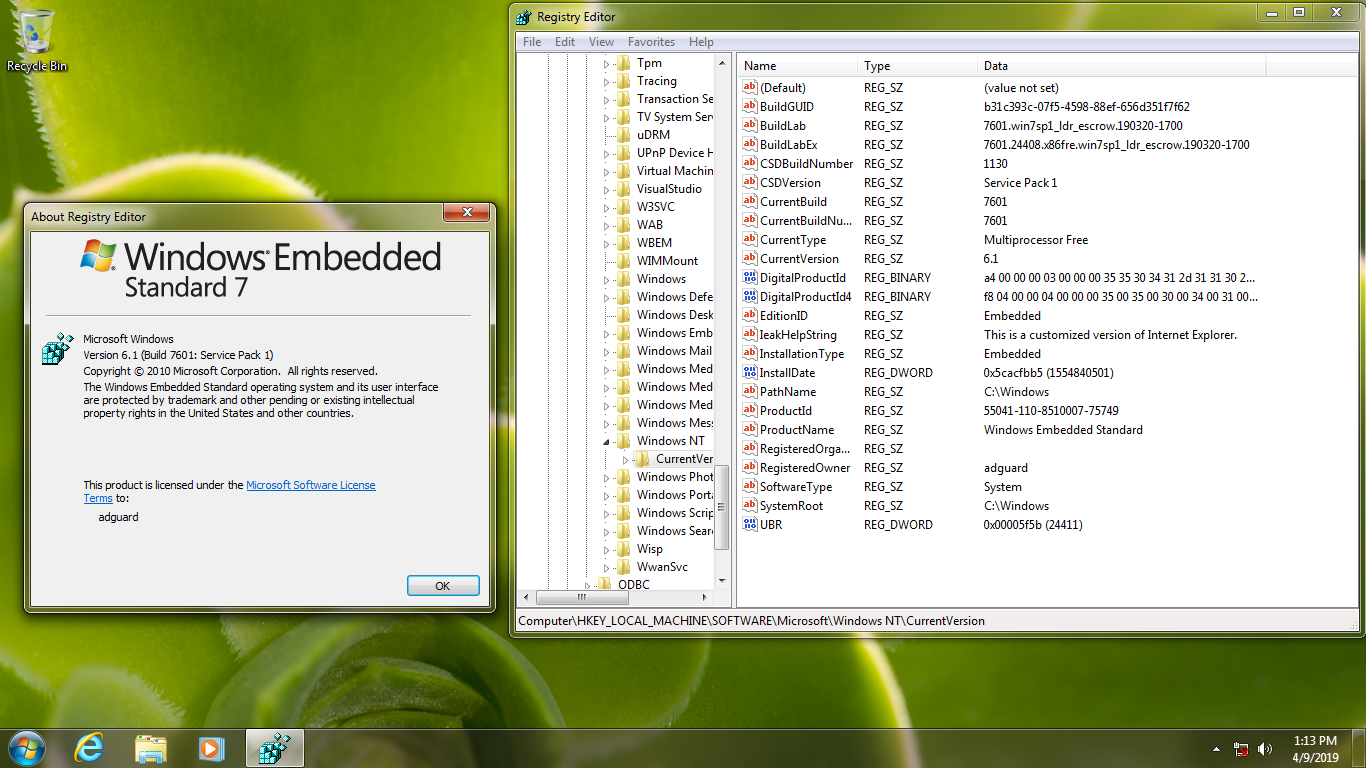Click the Wisp folder icon

623,549
